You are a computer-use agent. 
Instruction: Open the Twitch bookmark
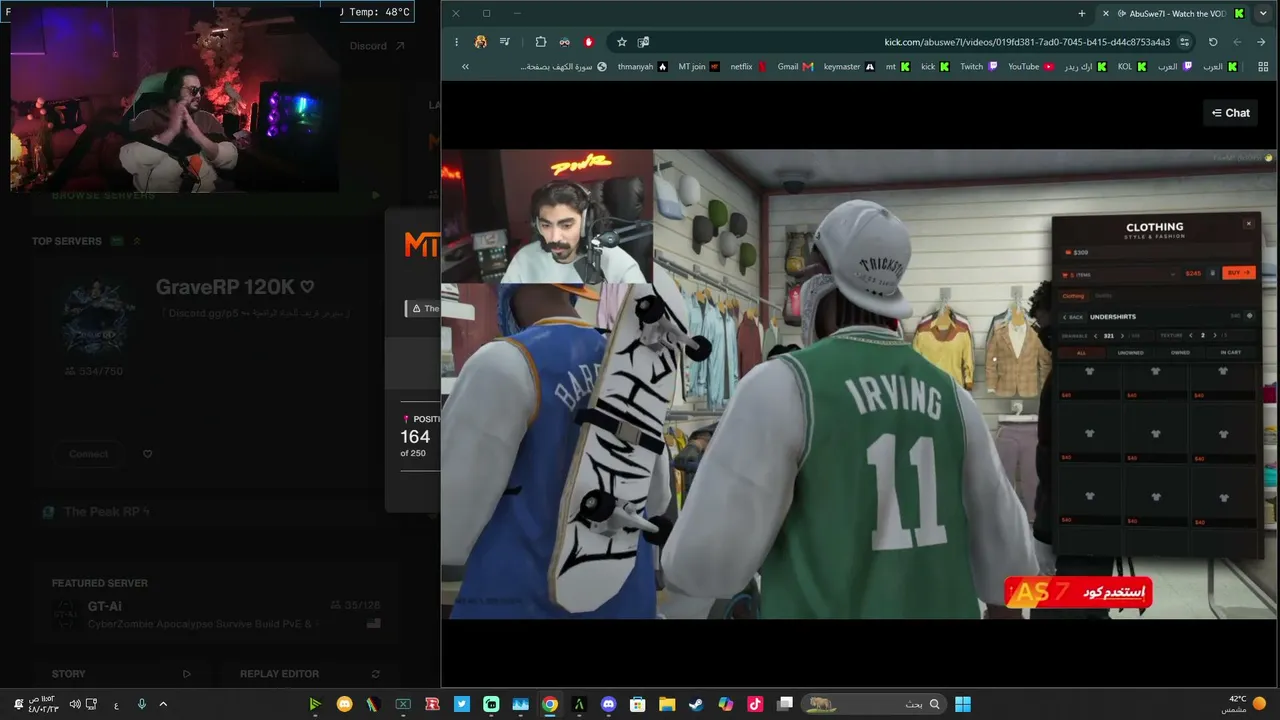tap(979, 67)
